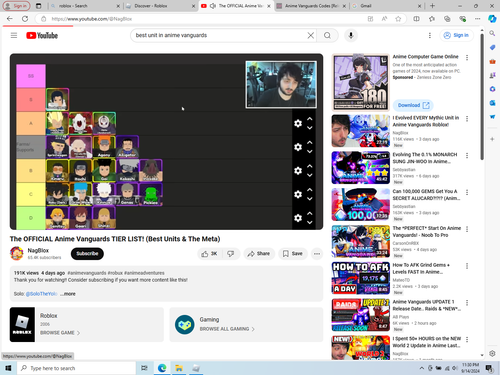
Task: Dislike the video with thumbs-down button
Action: point(230,254)
